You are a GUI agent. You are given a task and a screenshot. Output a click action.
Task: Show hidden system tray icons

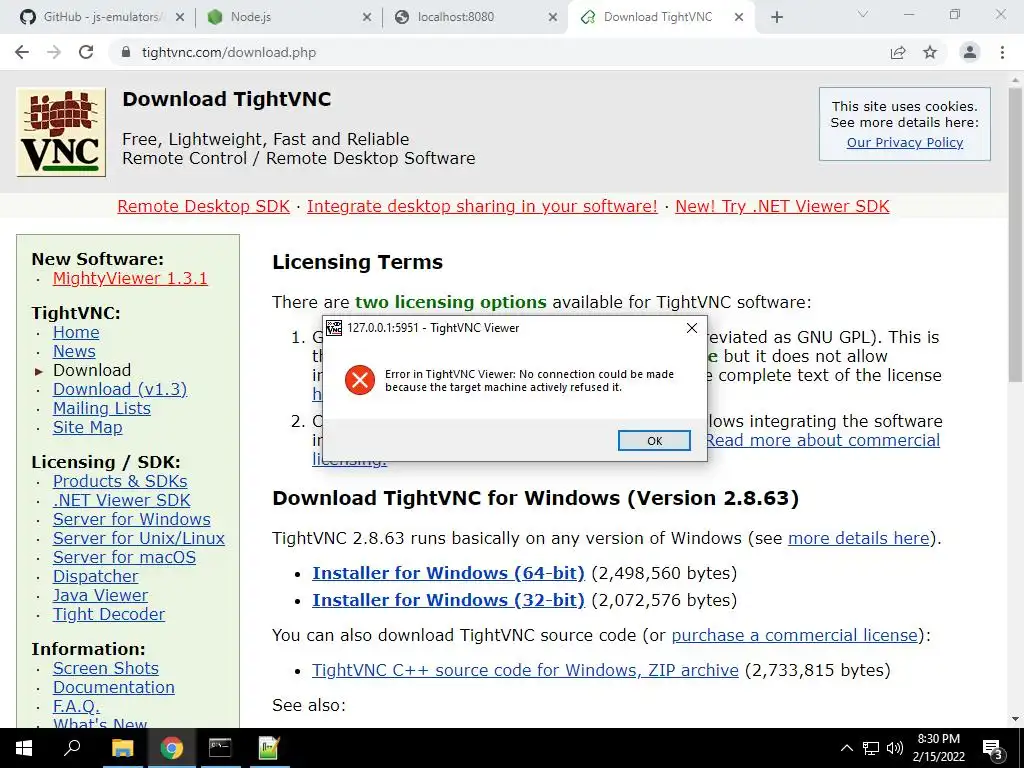click(846, 748)
